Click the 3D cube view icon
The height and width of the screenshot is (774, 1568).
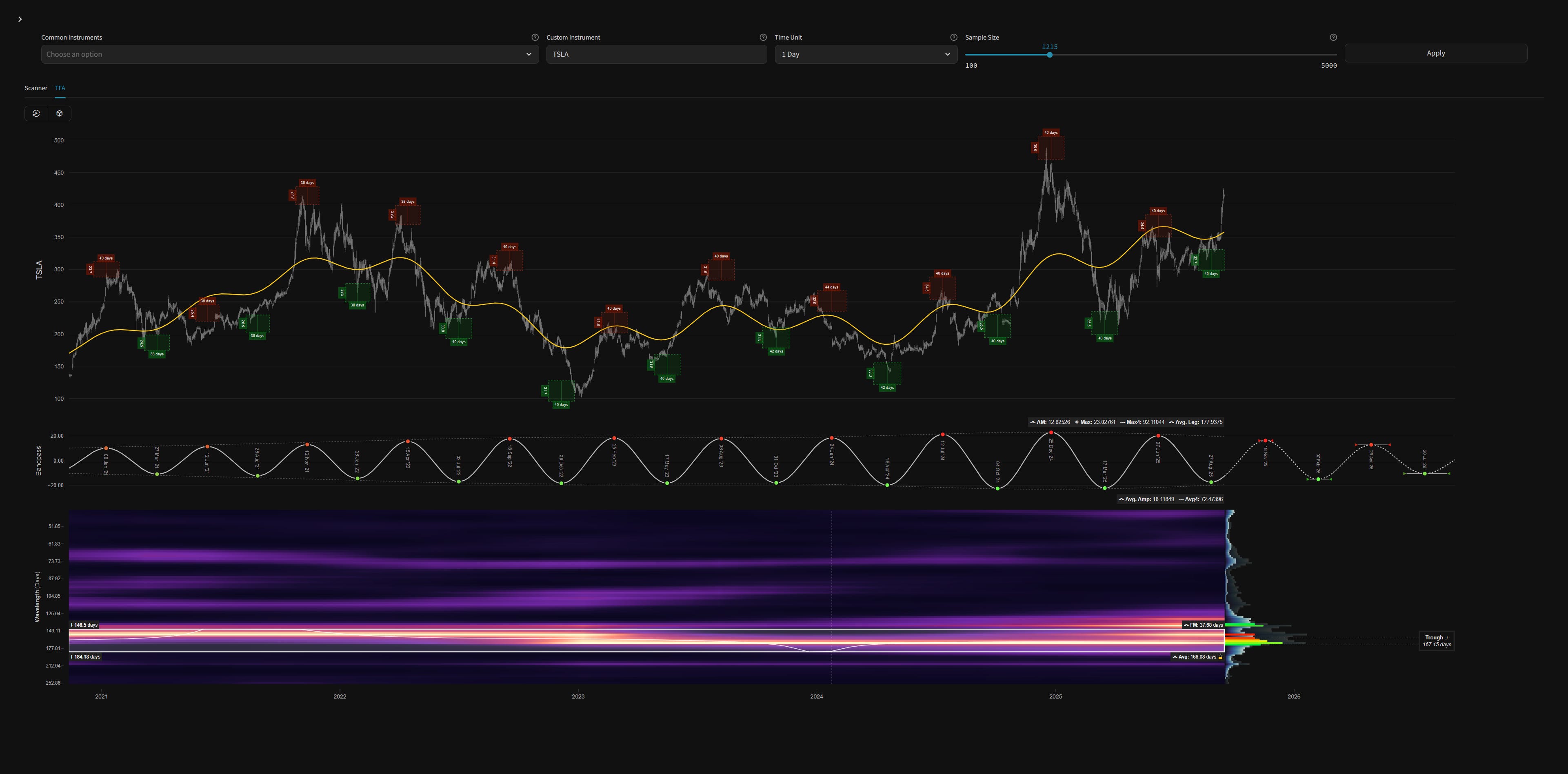click(x=60, y=113)
